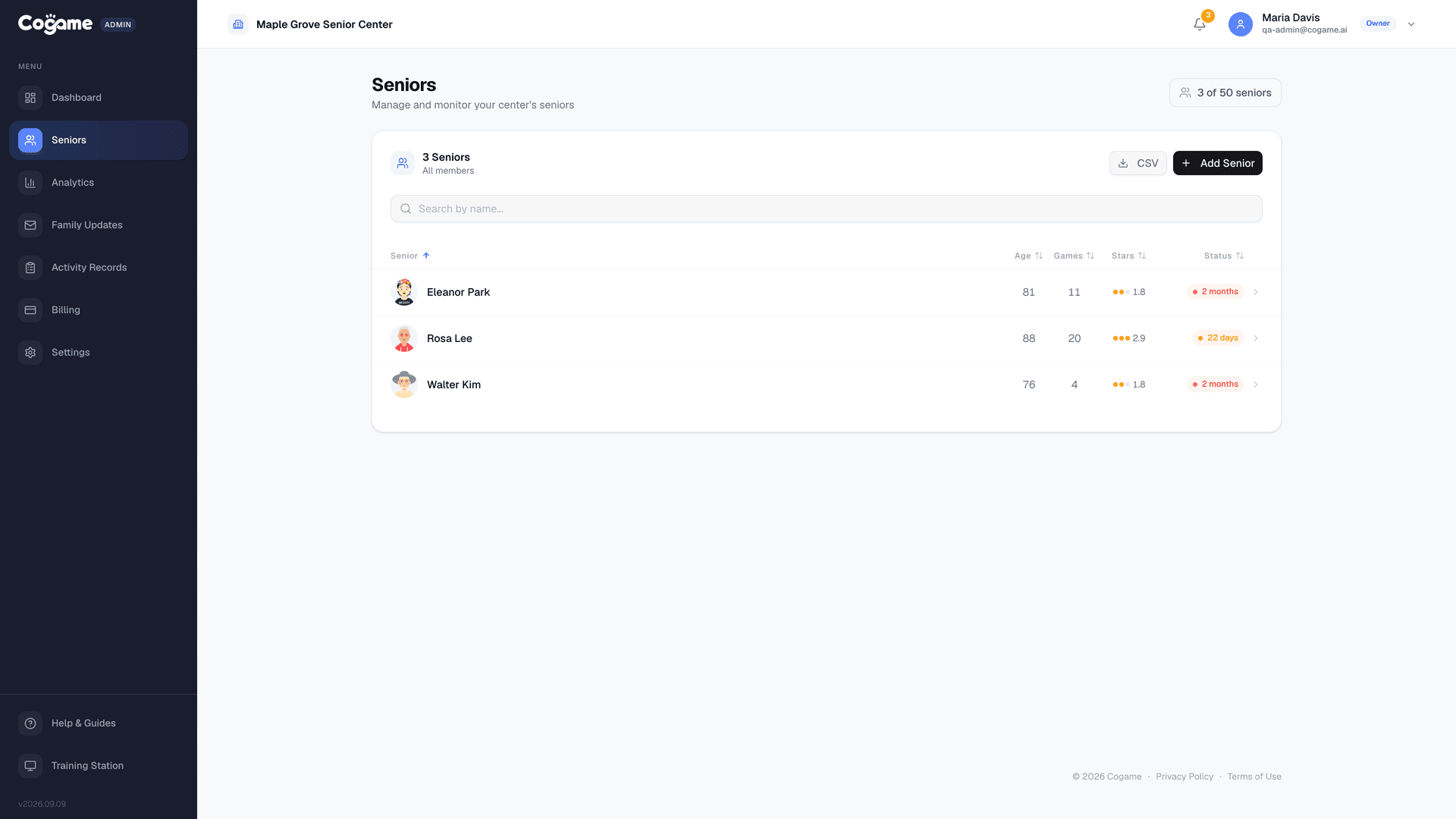The height and width of the screenshot is (819, 1456).
Task: Click the building icon beside Maple Grove Senior Center
Action: click(x=238, y=24)
